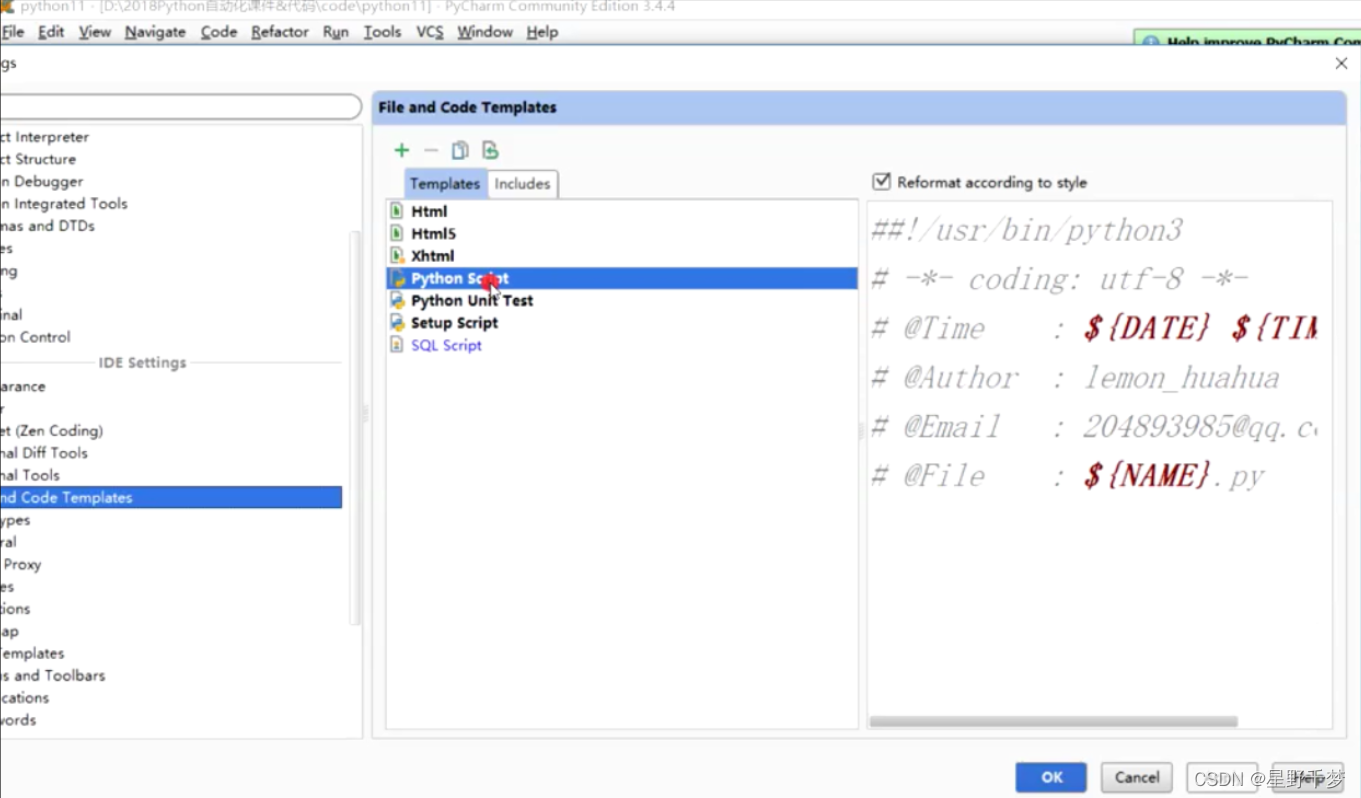
Task: Toggle Reformat according to style checkbox
Action: tap(881, 181)
